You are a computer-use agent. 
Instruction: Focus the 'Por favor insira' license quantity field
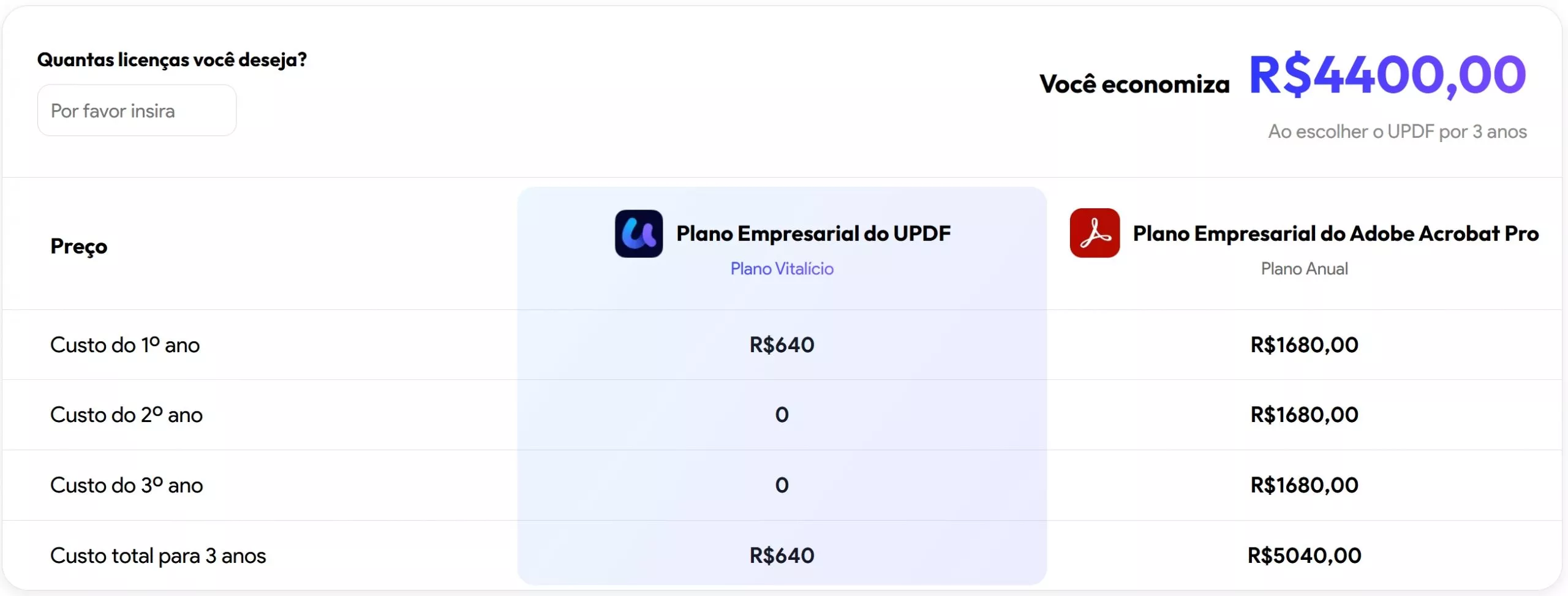pyautogui.click(x=137, y=111)
